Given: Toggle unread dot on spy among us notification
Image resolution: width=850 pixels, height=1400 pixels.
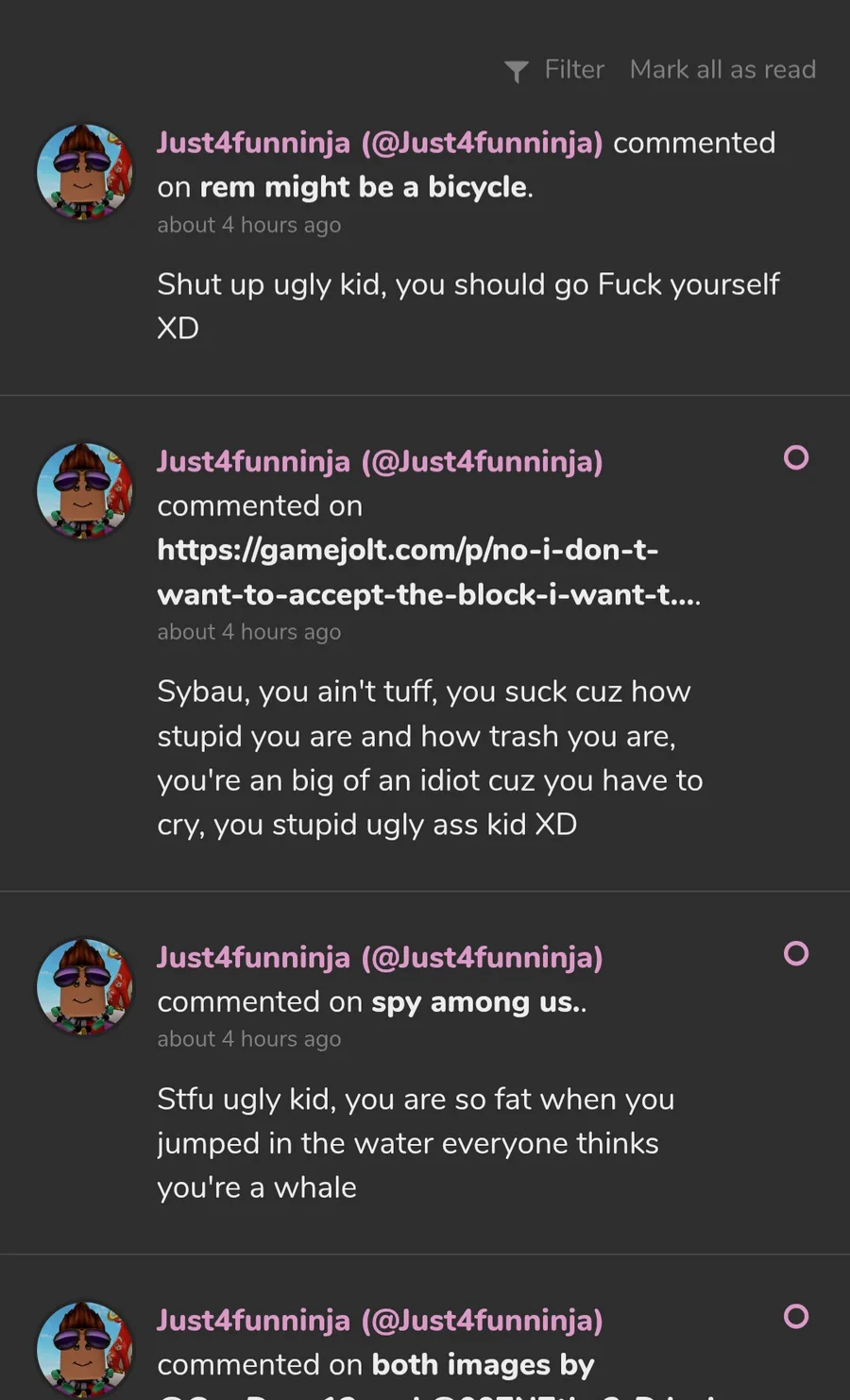Looking at the screenshot, I should click(796, 954).
